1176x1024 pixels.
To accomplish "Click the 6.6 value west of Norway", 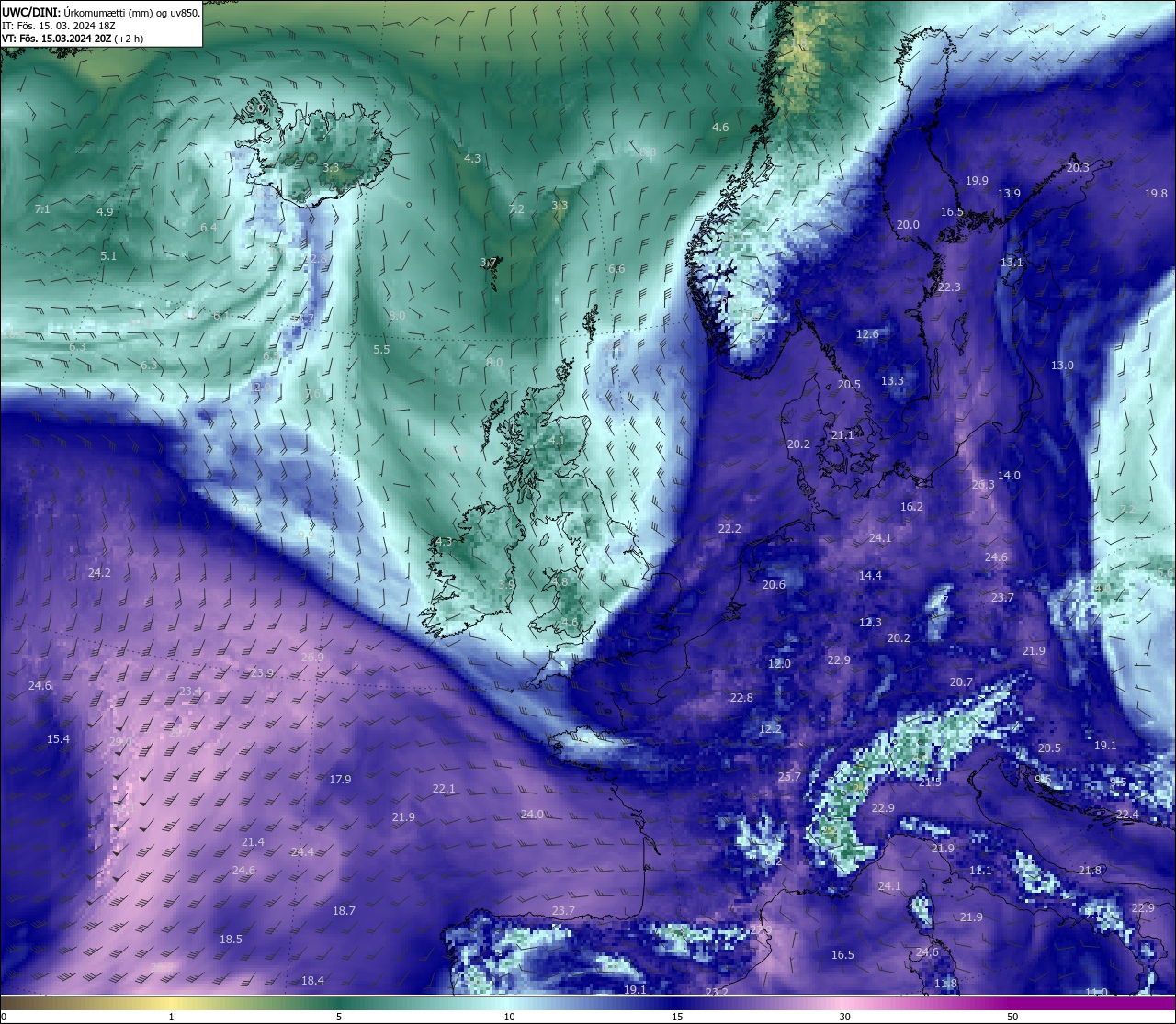I will pyautogui.click(x=616, y=268).
